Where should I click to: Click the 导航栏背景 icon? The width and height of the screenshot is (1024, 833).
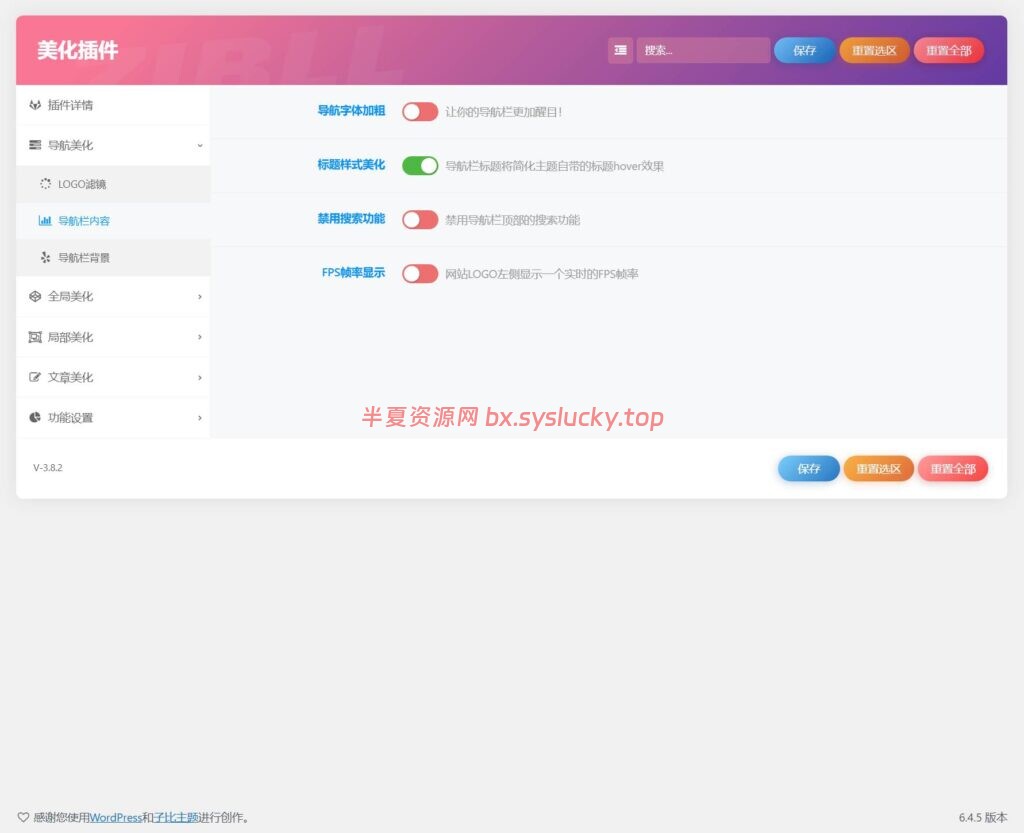(x=45, y=257)
